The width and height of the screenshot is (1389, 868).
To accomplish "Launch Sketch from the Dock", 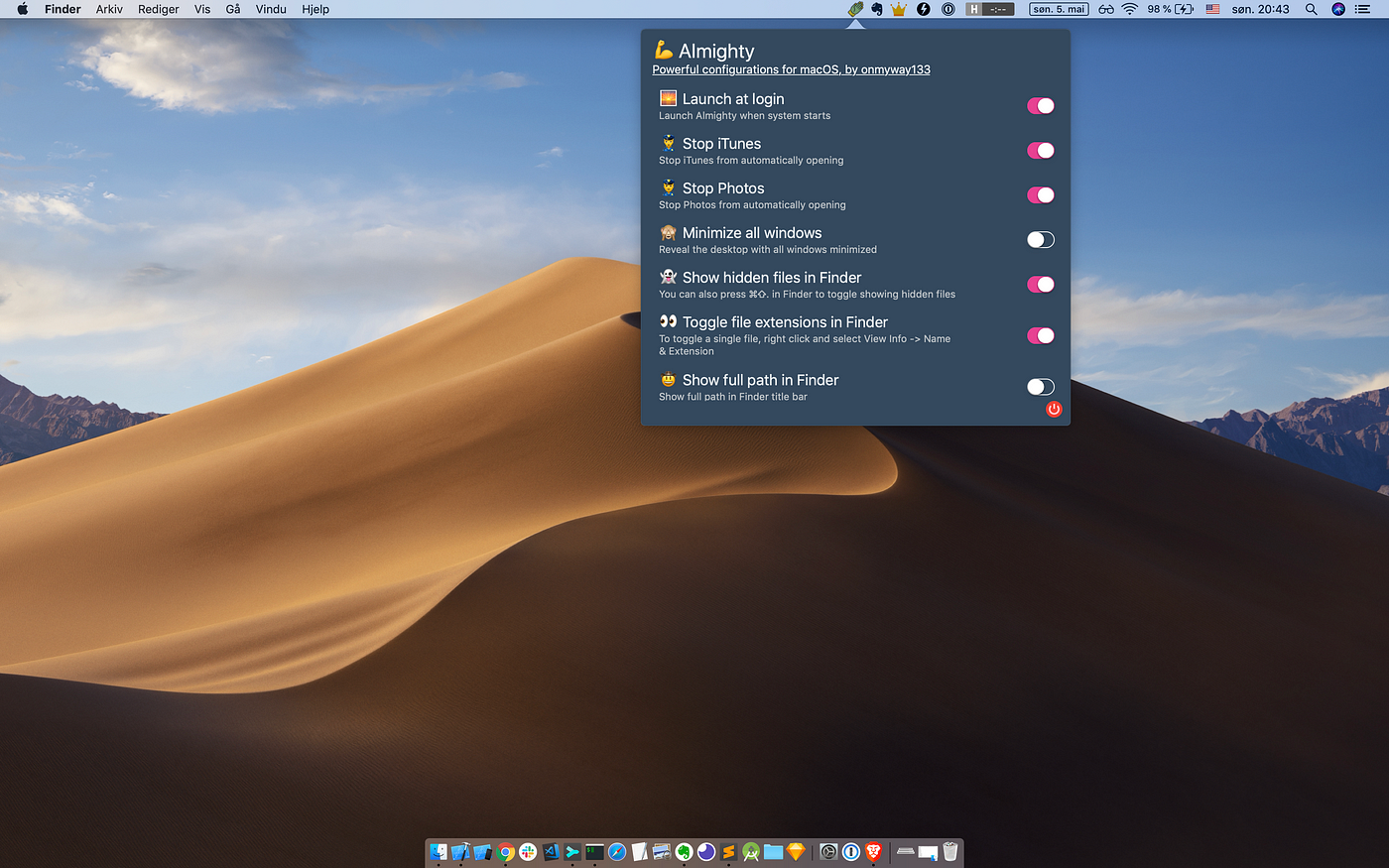I will click(796, 851).
